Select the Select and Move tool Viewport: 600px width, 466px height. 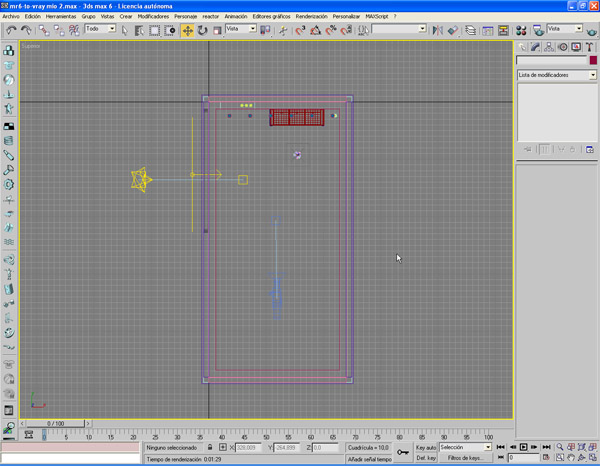pos(188,30)
